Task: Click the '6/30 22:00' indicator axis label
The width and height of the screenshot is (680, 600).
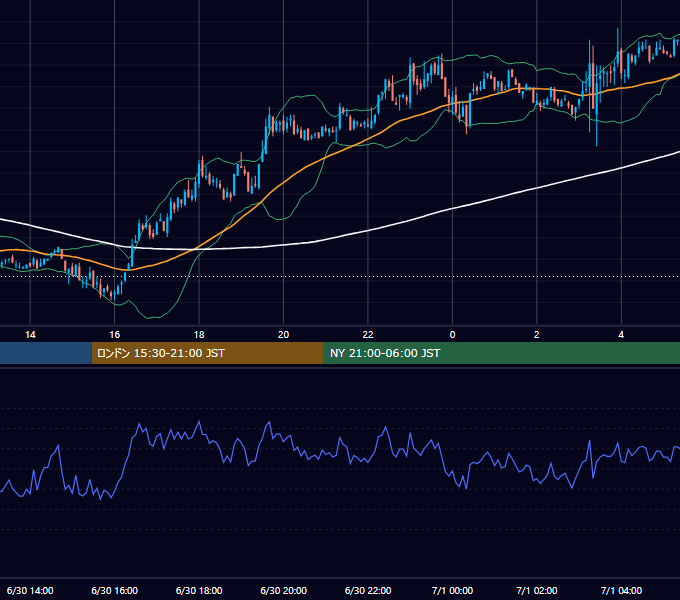Action: tap(368, 590)
